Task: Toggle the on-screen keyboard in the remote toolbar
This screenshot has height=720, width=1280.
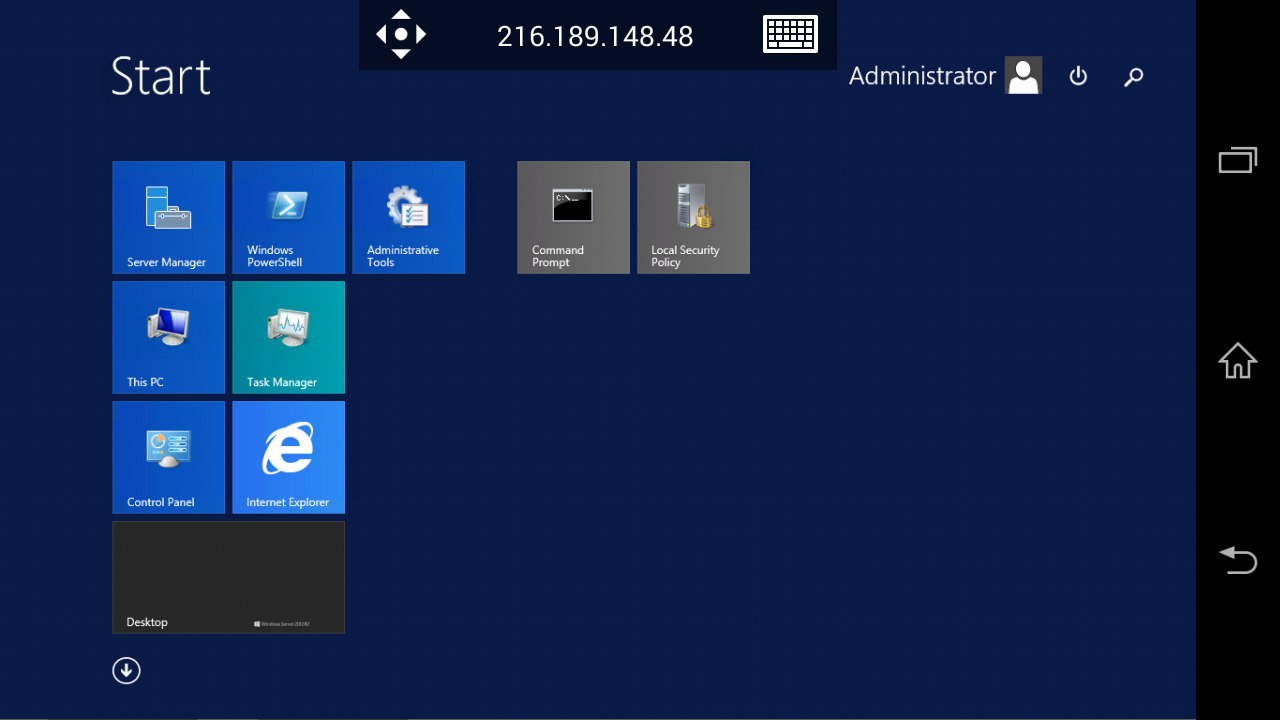Action: (790, 34)
